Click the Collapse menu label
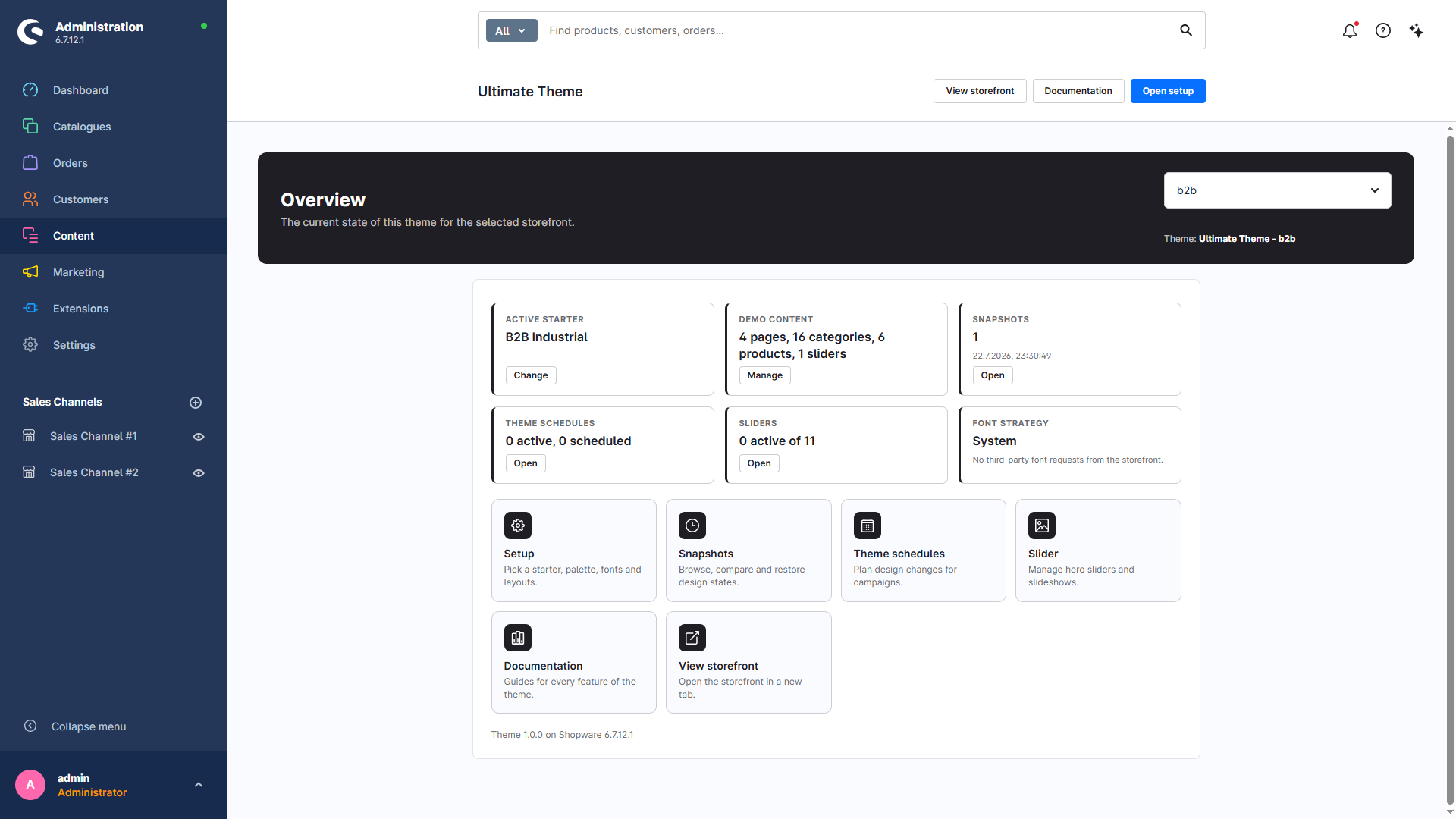 (89, 726)
